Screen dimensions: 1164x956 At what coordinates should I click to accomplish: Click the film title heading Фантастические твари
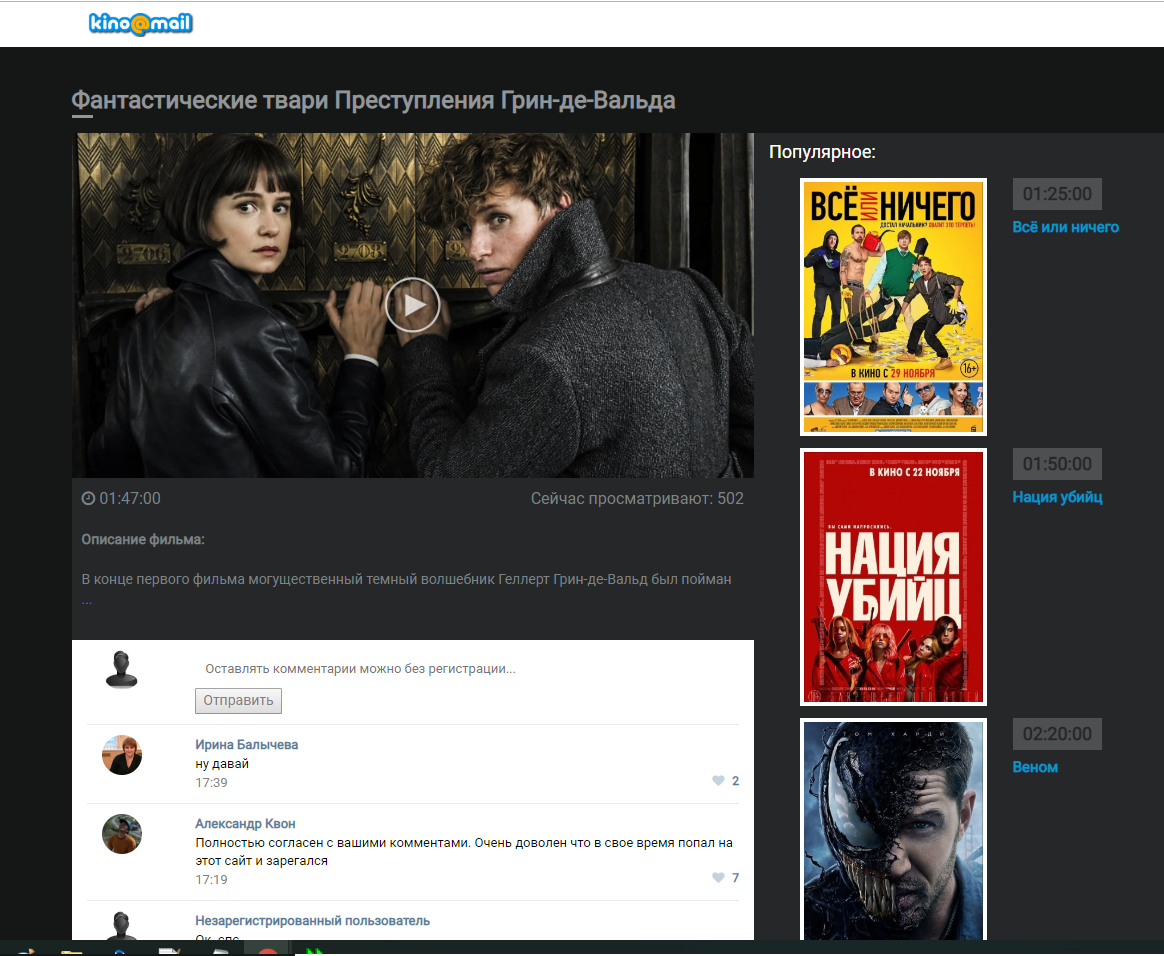point(373,100)
